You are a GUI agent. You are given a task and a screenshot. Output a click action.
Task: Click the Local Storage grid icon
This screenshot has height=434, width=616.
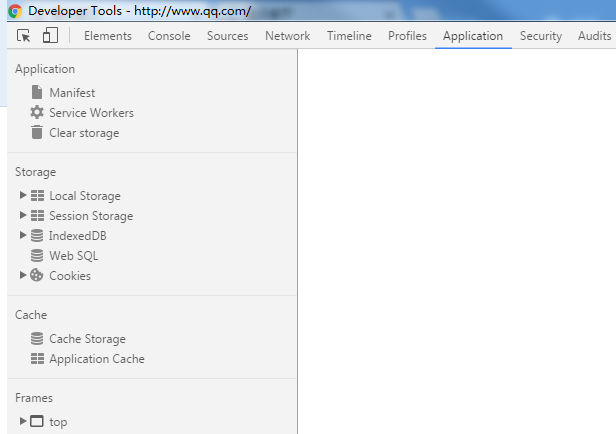click(37, 196)
